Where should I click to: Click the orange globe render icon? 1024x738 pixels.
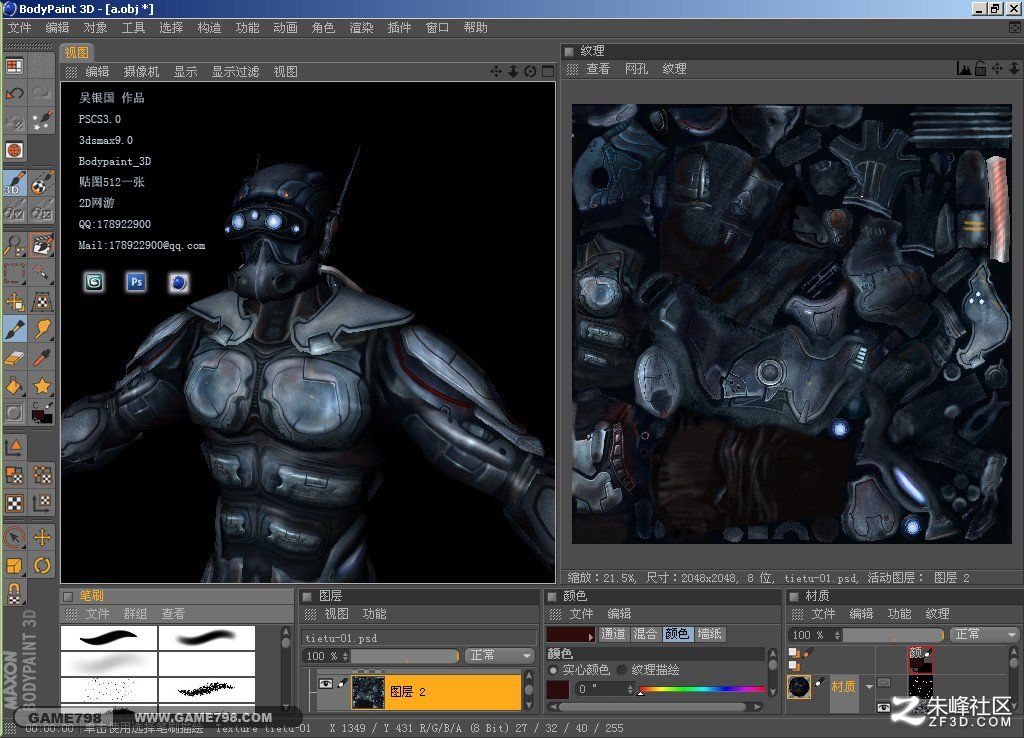pyautogui.click(x=14, y=150)
